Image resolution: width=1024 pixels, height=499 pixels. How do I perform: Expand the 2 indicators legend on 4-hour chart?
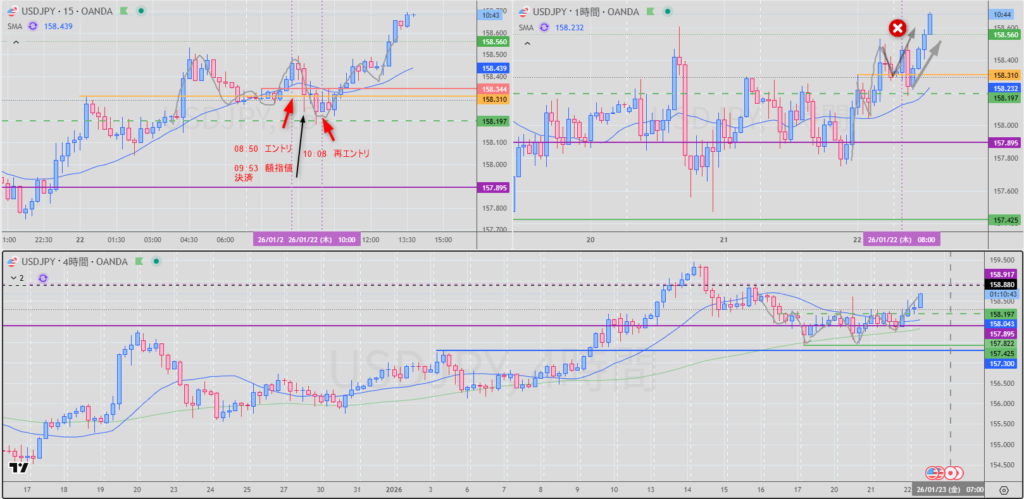(x=17, y=276)
